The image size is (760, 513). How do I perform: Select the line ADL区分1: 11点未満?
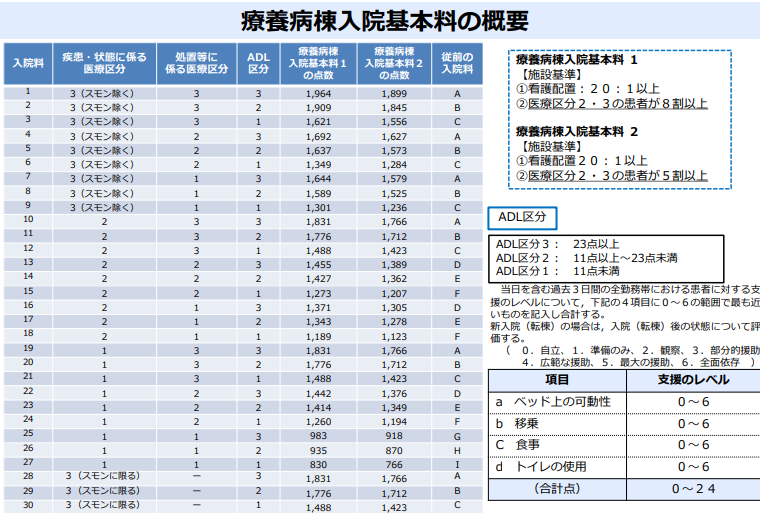tap(557, 271)
